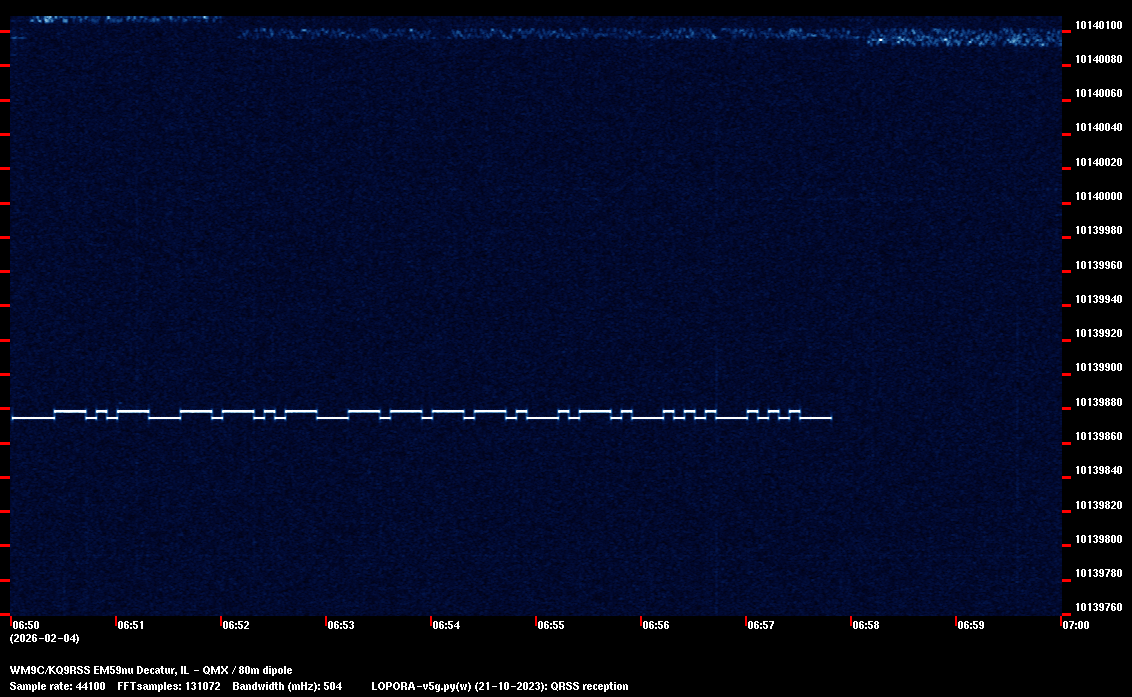This screenshot has height=697, width=1132.
Task: Click the Sample rate: 44100 text
Action: point(57,686)
